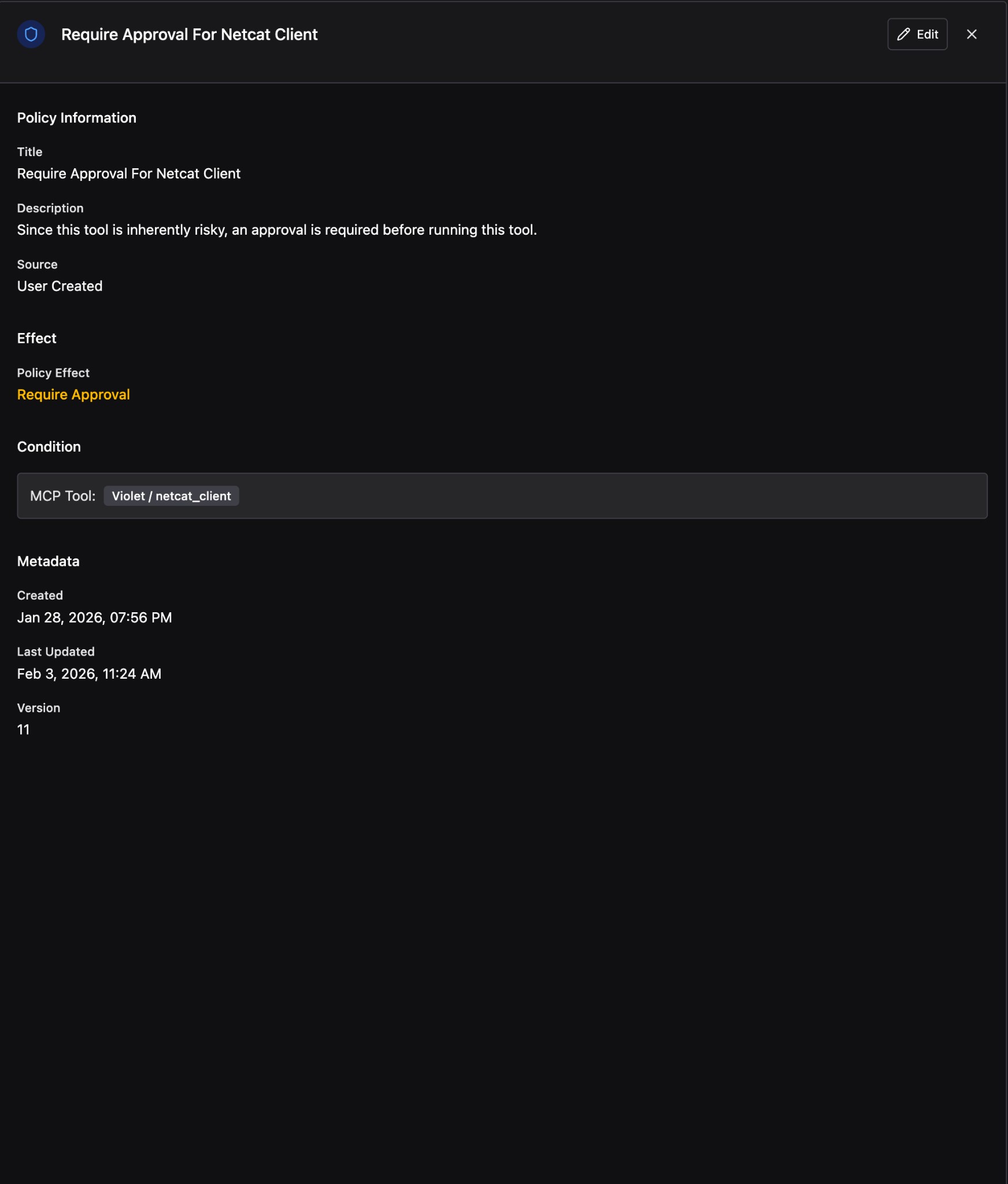This screenshot has width=1008, height=1184.
Task: Click the User Created source value
Action: pos(60,286)
